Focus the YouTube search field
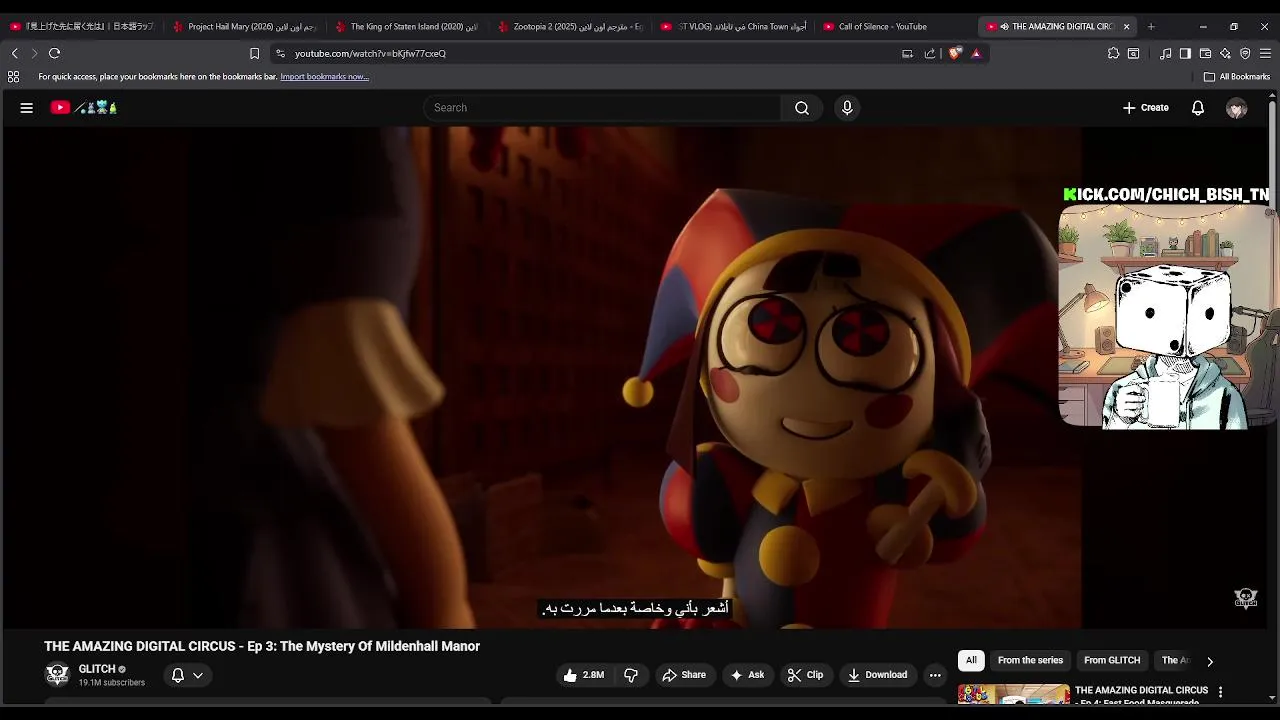The image size is (1280, 720). (602, 108)
